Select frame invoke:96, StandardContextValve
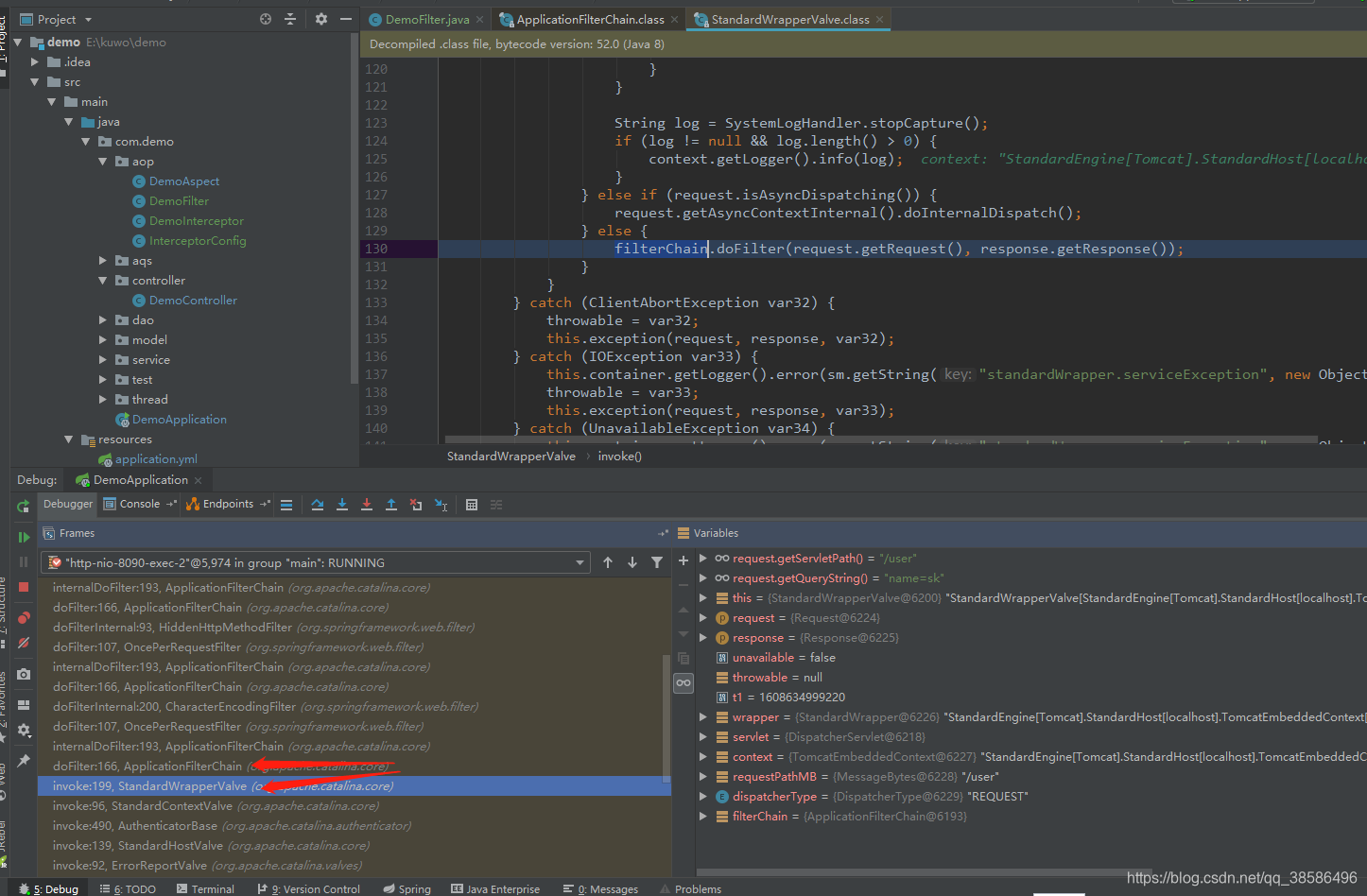 216,806
